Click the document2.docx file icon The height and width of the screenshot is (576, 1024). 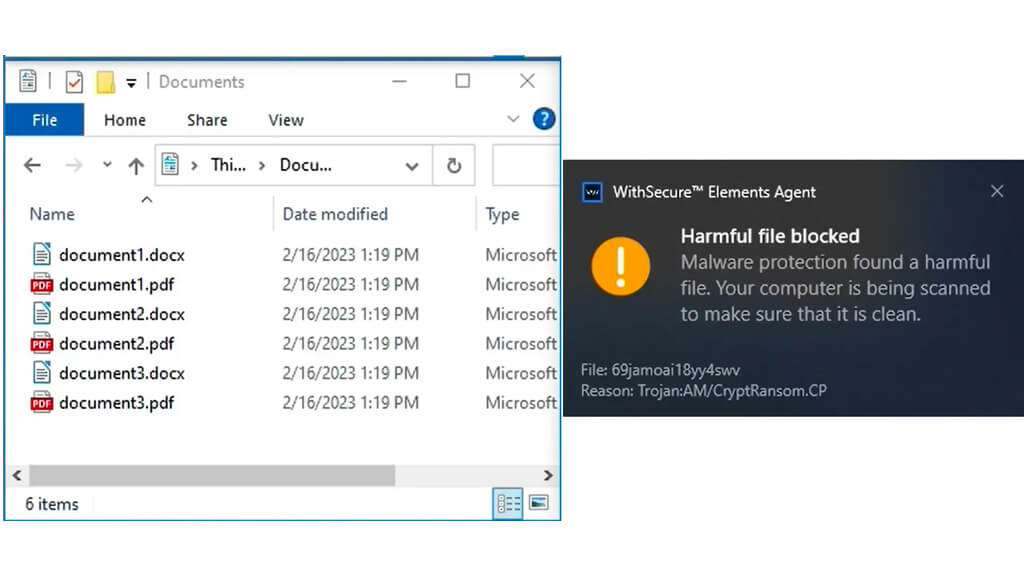tap(42, 313)
